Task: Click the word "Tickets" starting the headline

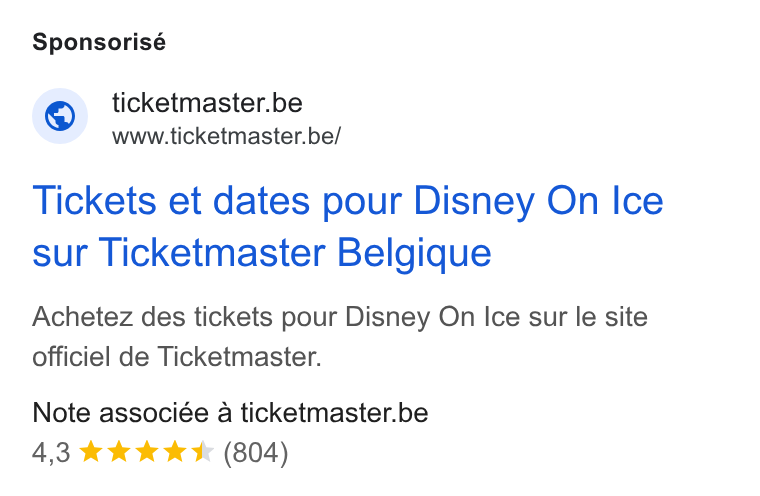Action: (x=94, y=200)
